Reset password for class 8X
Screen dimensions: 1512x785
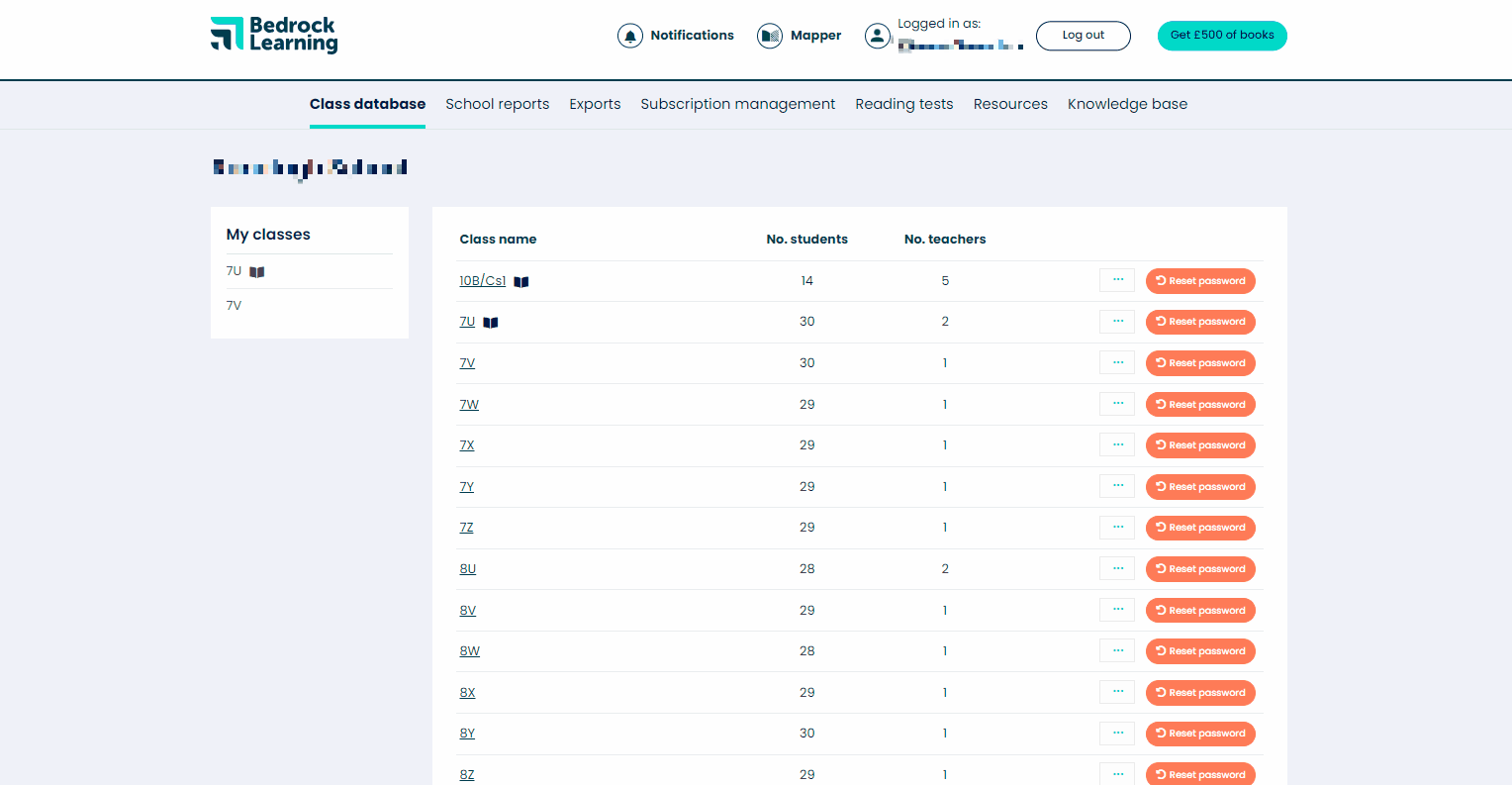[1200, 693]
